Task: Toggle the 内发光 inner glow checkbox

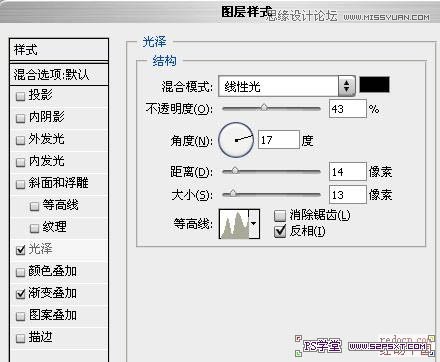Action: pos(20,162)
